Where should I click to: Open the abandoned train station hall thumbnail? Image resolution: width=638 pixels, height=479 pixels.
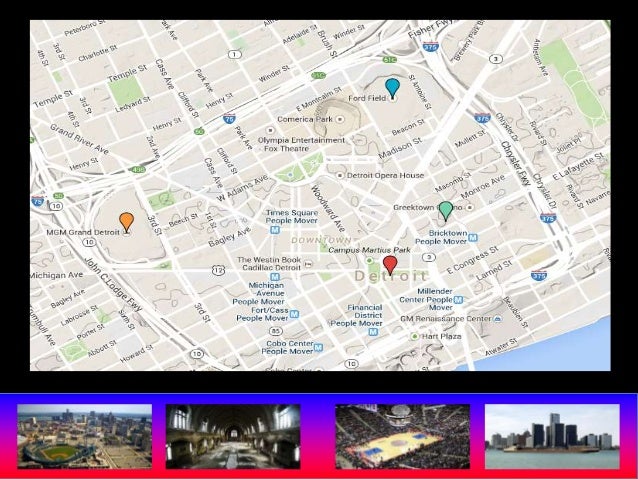(x=233, y=436)
